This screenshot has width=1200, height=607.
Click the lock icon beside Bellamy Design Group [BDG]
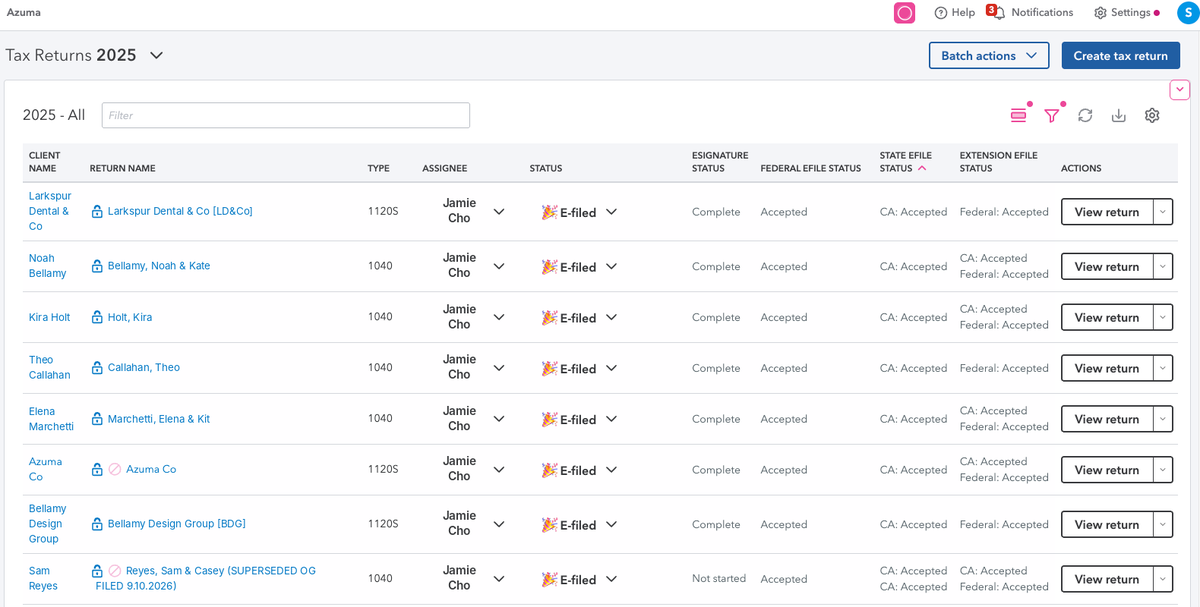[x=97, y=524]
